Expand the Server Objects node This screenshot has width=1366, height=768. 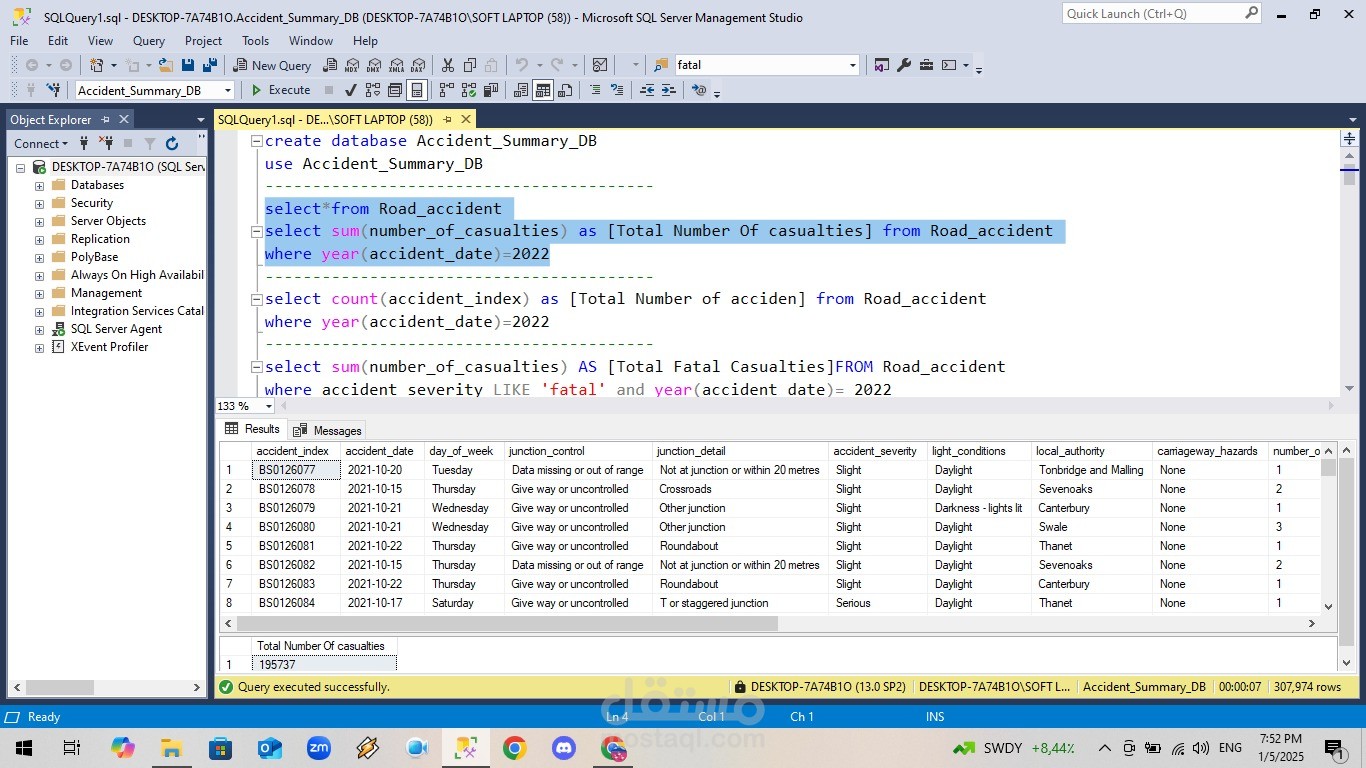click(x=39, y=222)
